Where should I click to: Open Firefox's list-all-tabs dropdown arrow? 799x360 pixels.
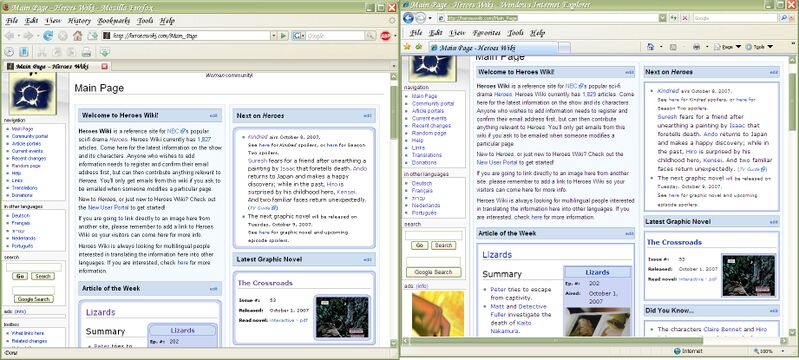(x=393, y=66)
